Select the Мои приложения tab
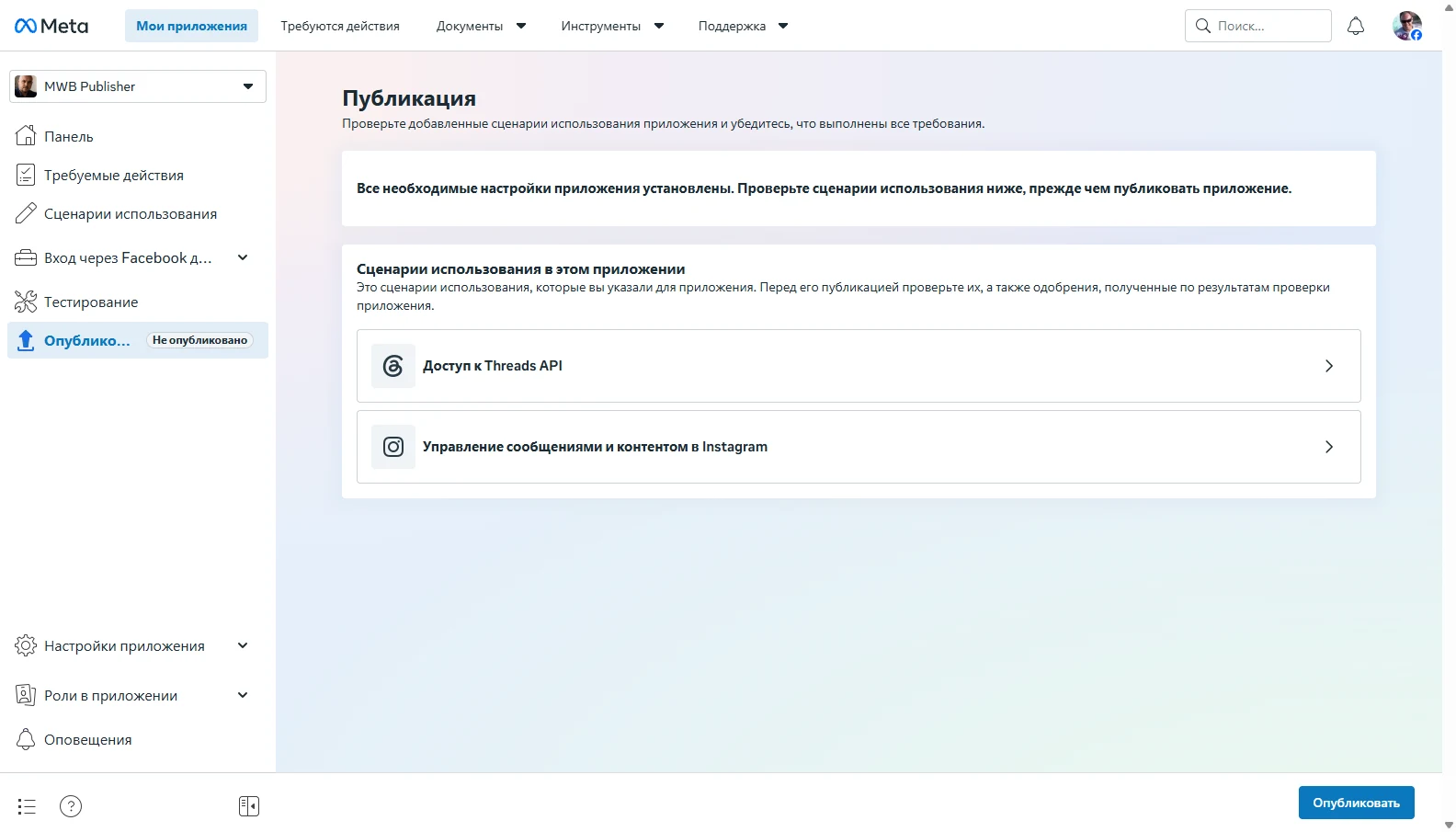The image size is (1456, 832). [x=191, y=26]
